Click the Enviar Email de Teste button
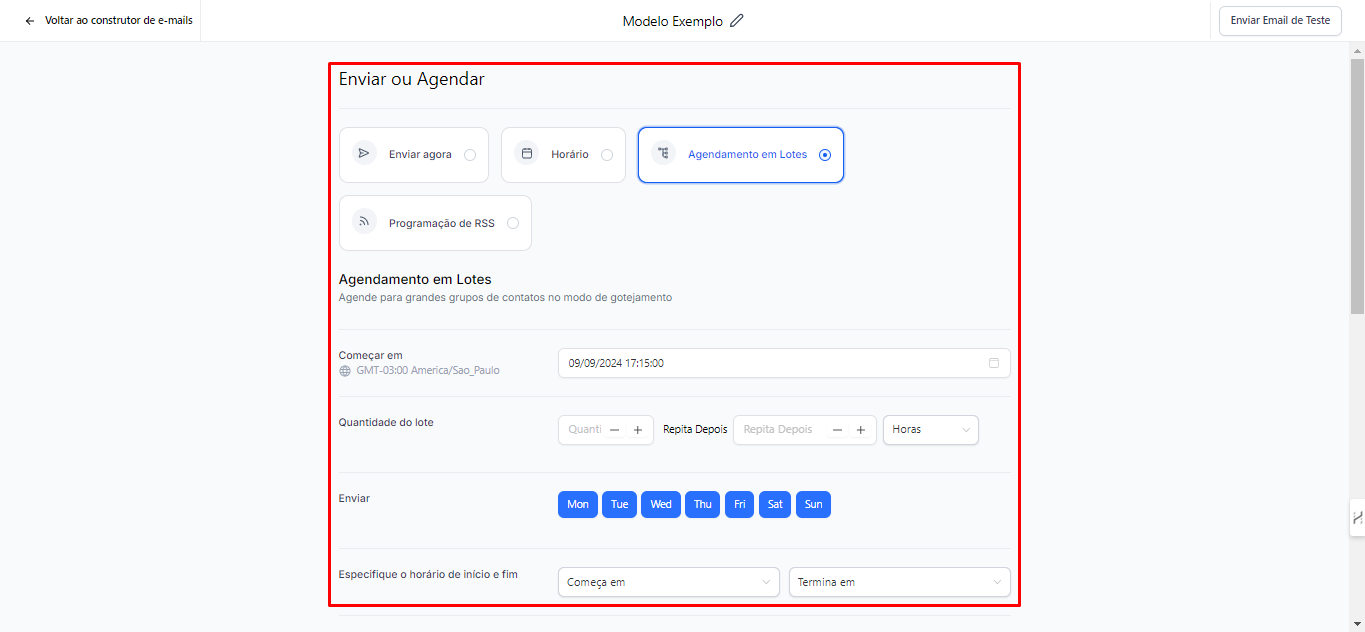 coord(1280,21)
